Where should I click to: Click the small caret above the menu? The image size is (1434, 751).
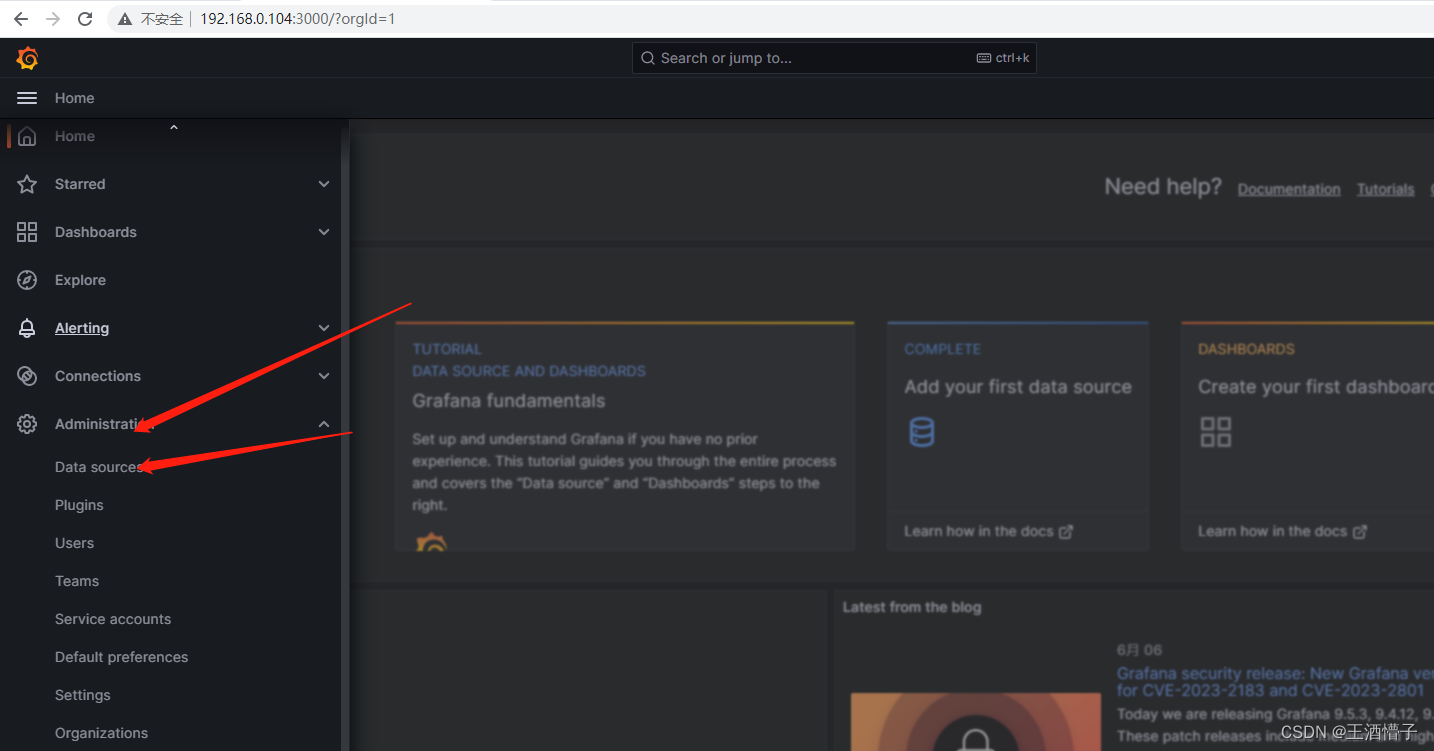click(x=173, y=127)
